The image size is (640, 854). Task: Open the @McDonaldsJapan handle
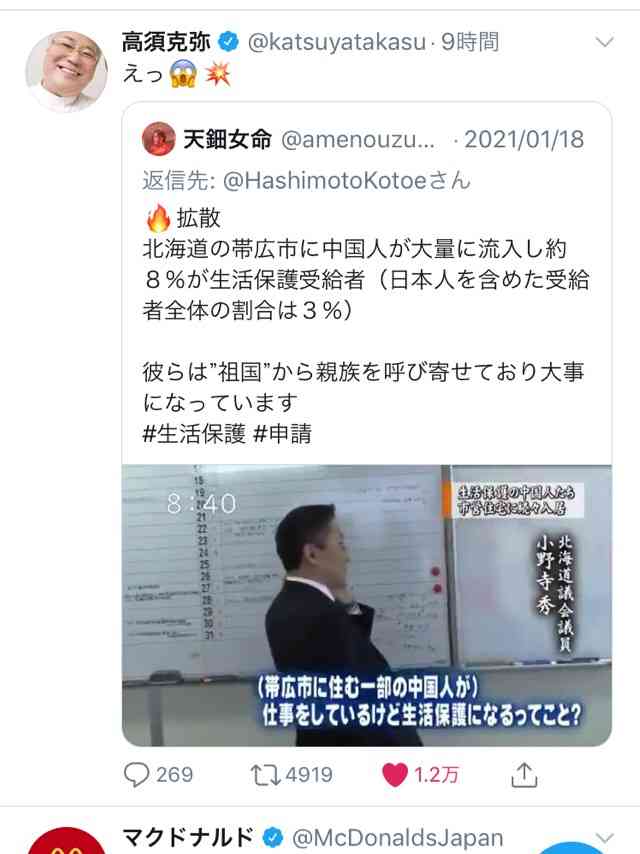(398, 838)
